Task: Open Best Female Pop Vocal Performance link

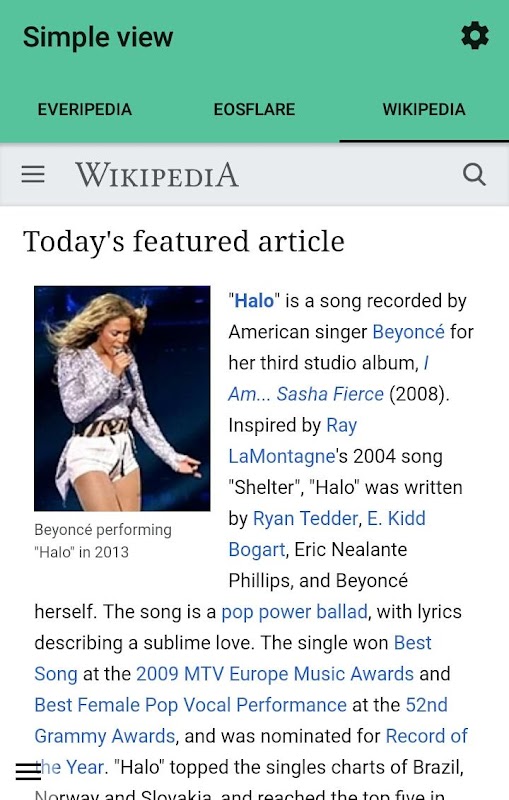Action: [191, 705]
